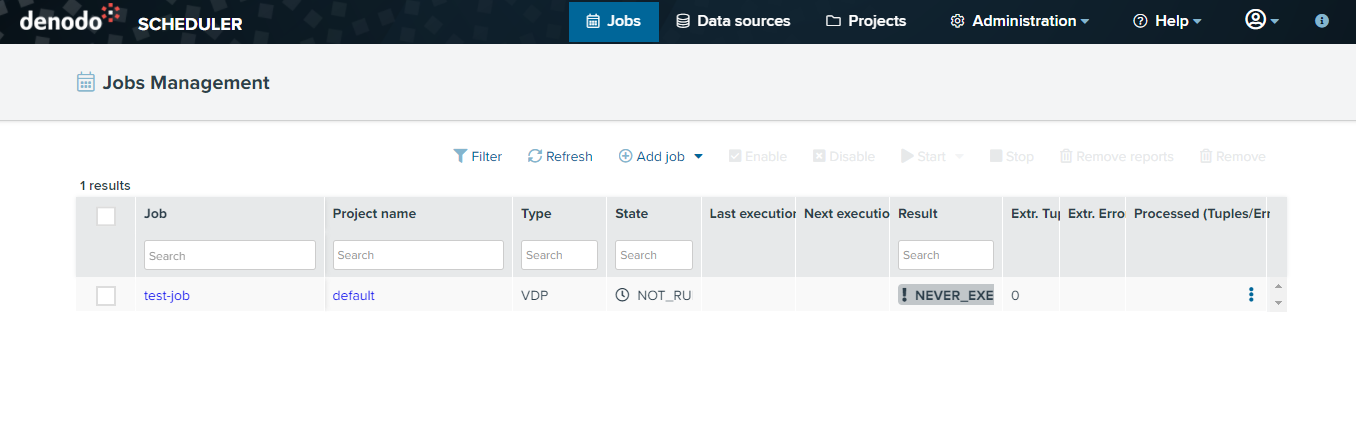Viewport: 1356px width, 422px height.
Task: Click the table scrollbar down arrow
Action: 1277,303
